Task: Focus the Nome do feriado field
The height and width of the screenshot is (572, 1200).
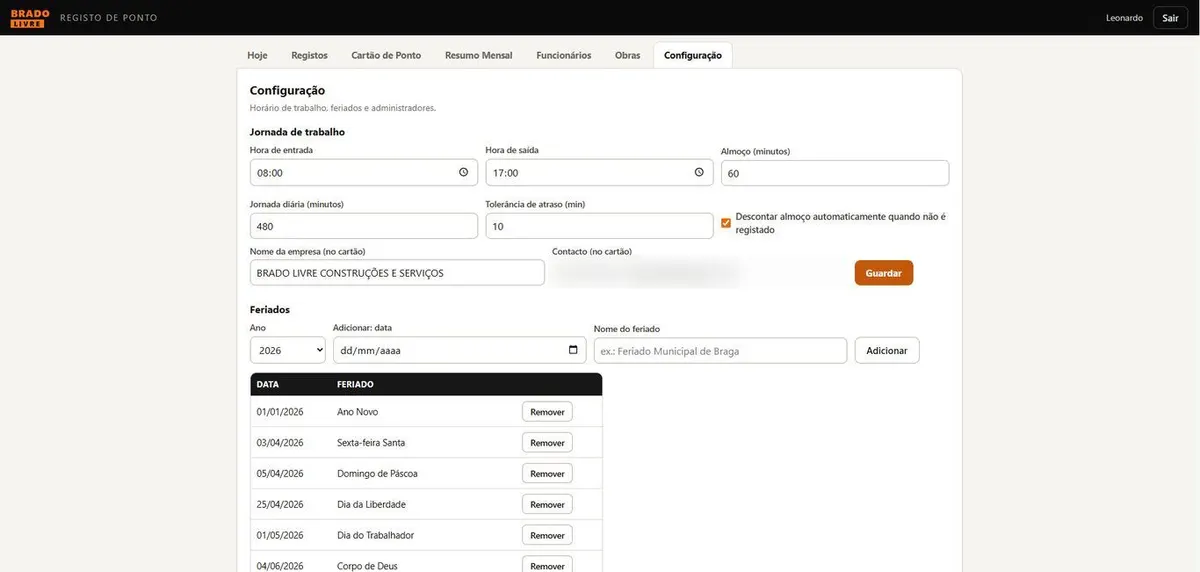Action: coord(720,350)
